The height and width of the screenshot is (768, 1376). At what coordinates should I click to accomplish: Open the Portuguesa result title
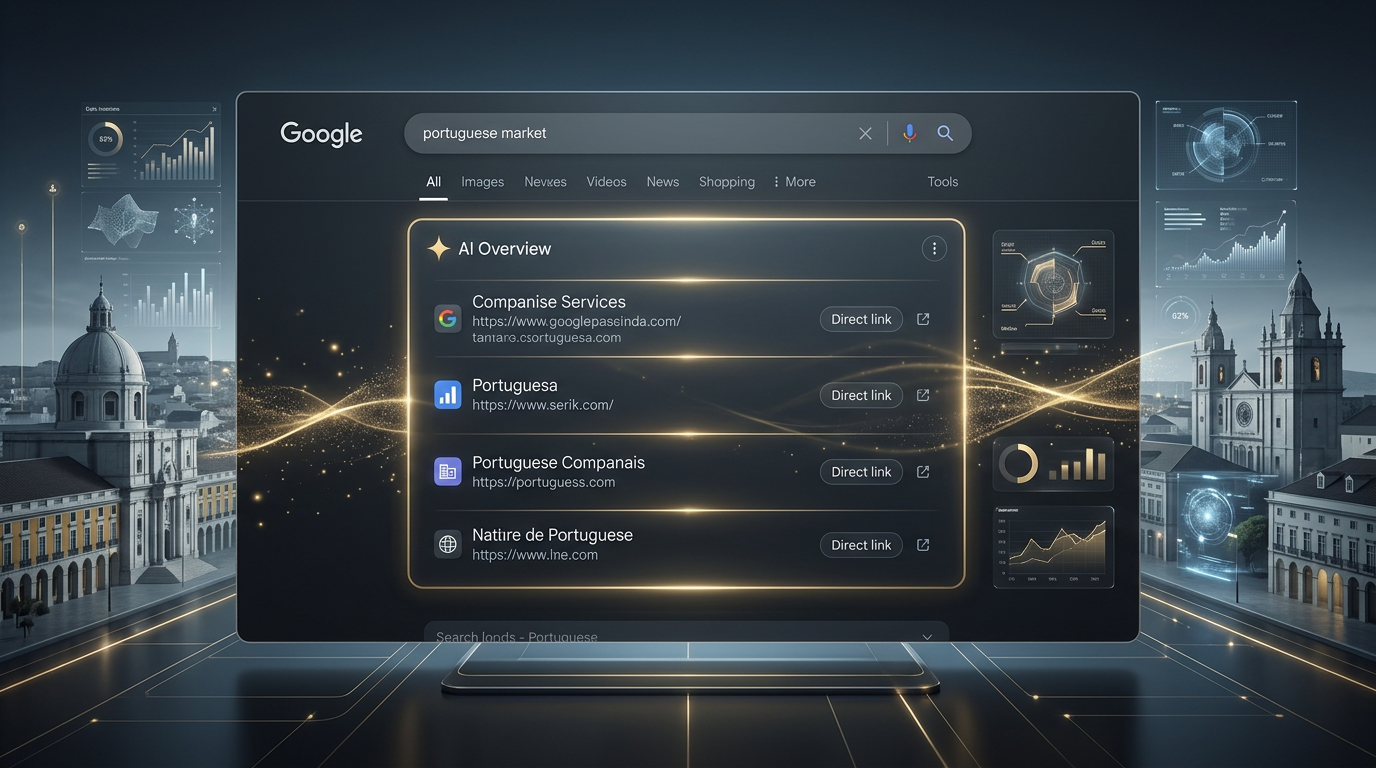(515, 385)
